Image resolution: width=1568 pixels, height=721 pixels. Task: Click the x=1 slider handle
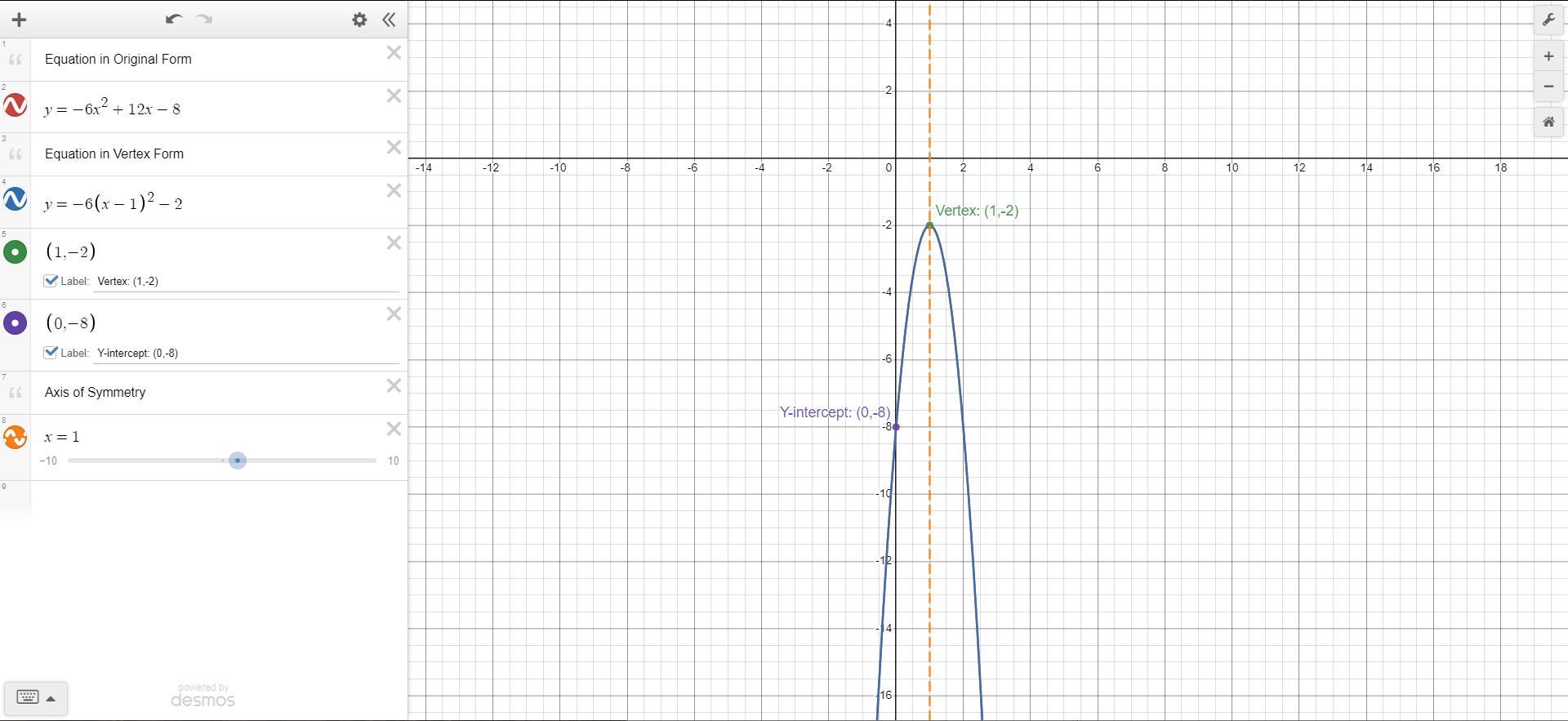238,461
